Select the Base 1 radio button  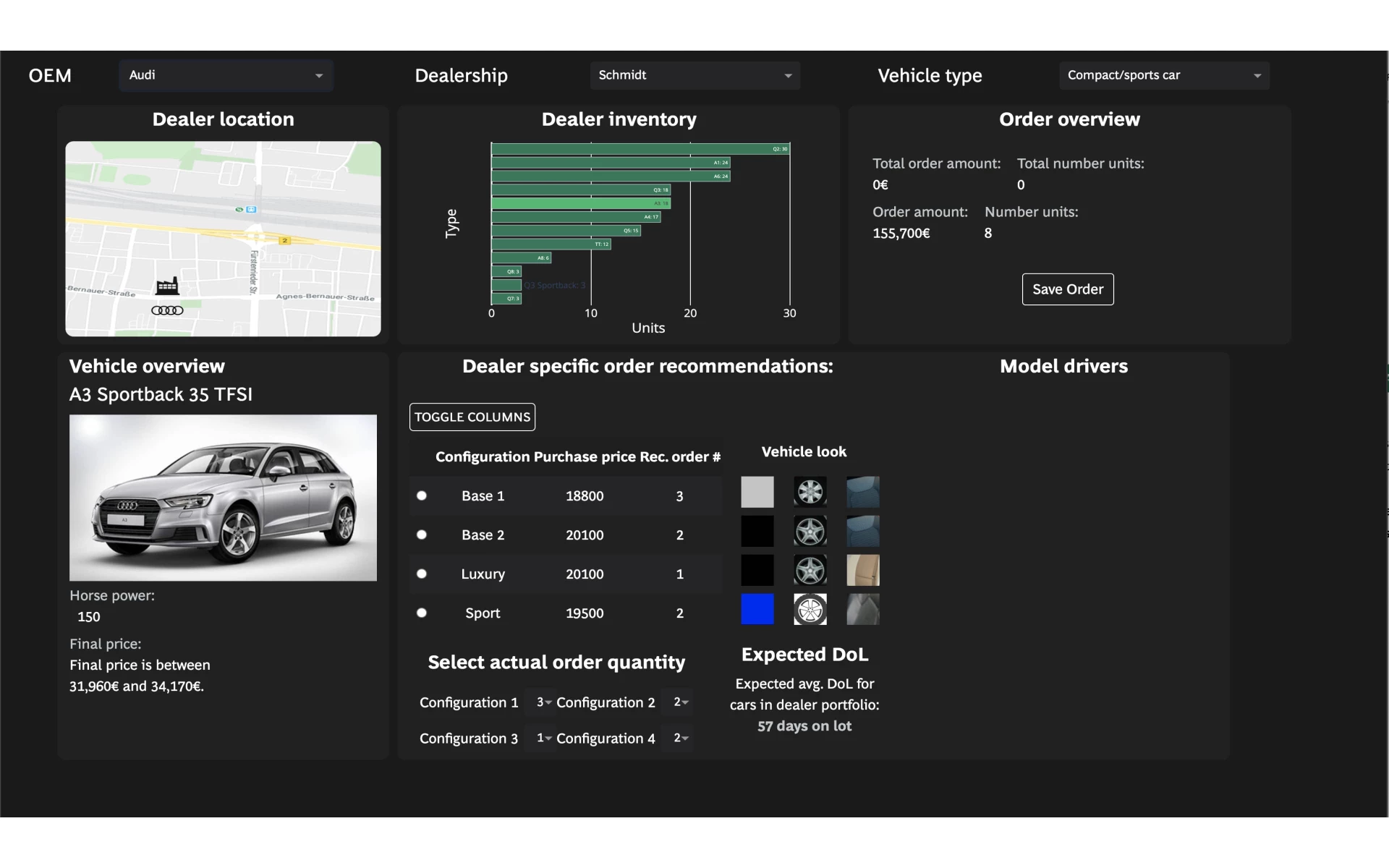422,495
